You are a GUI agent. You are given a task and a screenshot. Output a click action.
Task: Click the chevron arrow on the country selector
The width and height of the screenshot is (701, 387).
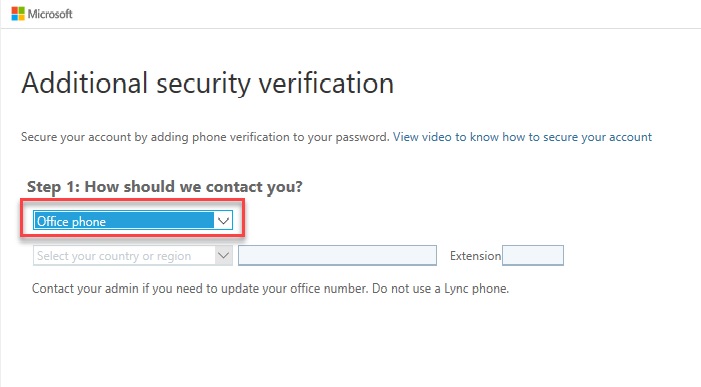pos(224,256)
